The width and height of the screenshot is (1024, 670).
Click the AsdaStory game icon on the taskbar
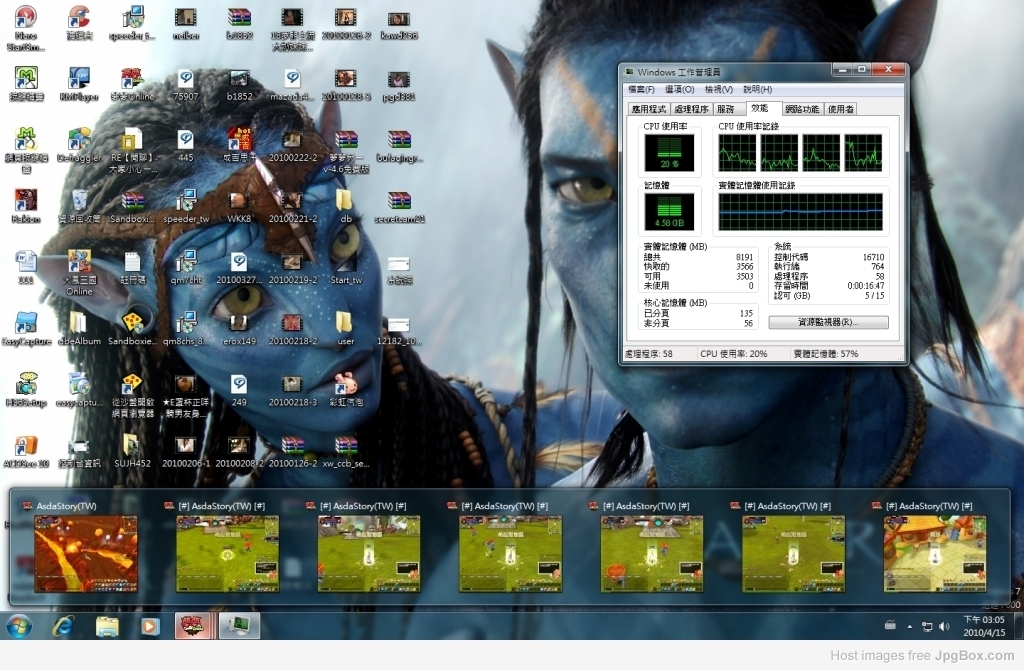tap(193, 626)
